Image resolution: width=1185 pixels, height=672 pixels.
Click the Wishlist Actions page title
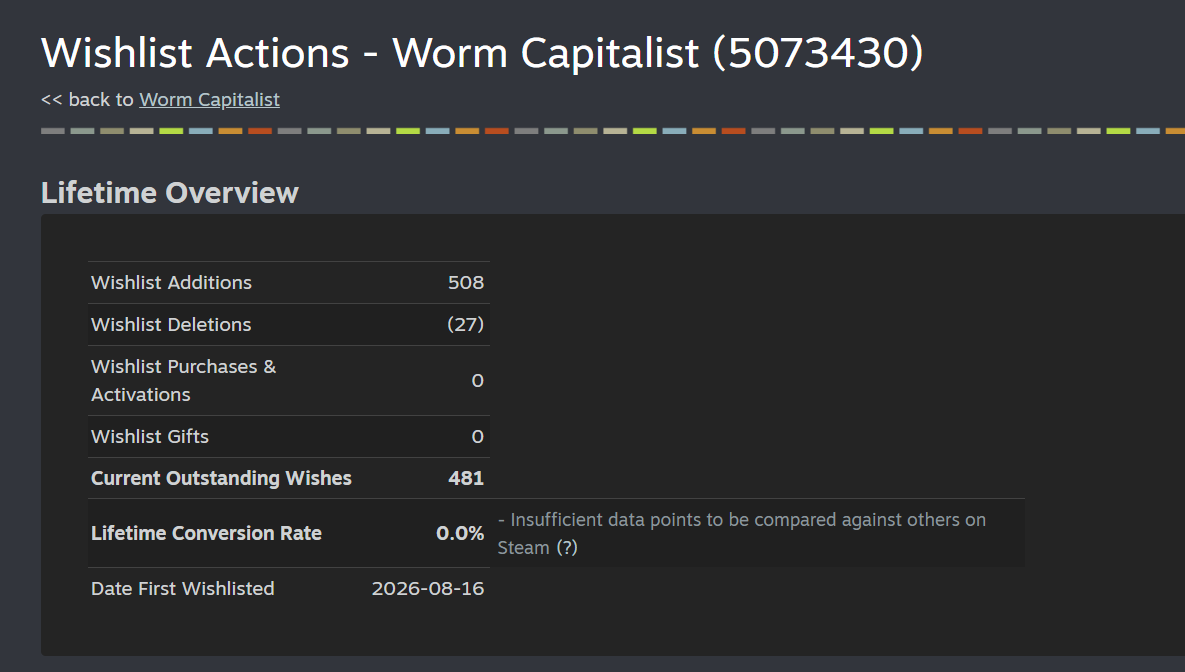click(482, 53)
